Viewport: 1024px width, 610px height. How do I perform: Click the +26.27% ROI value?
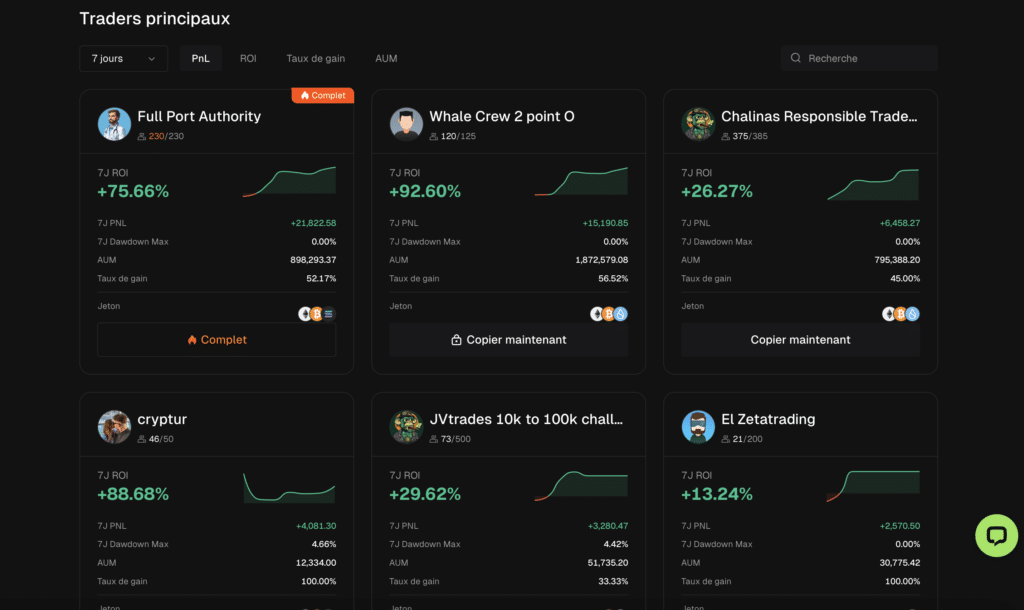[717, 191]
